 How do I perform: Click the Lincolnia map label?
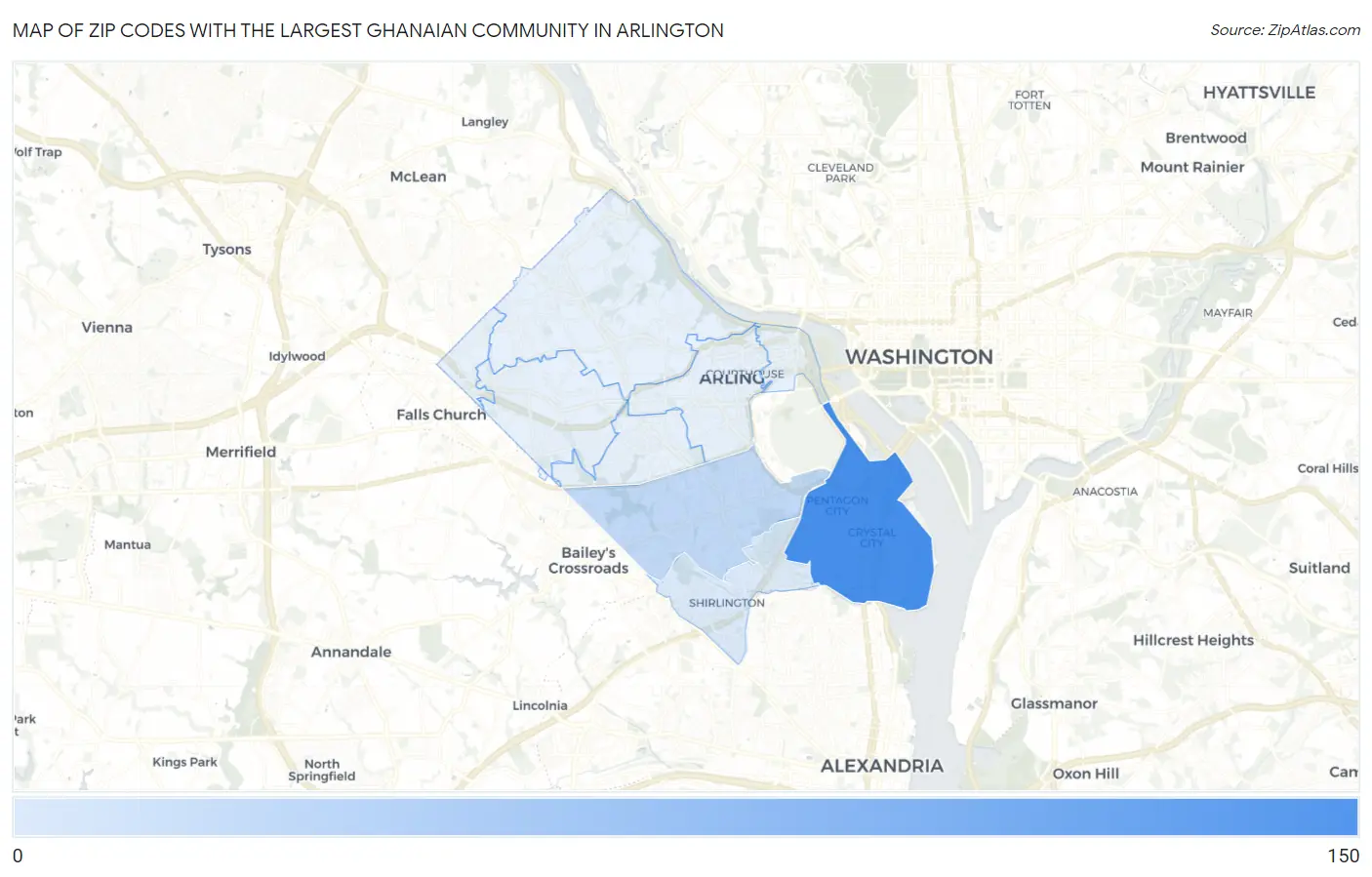540,705
